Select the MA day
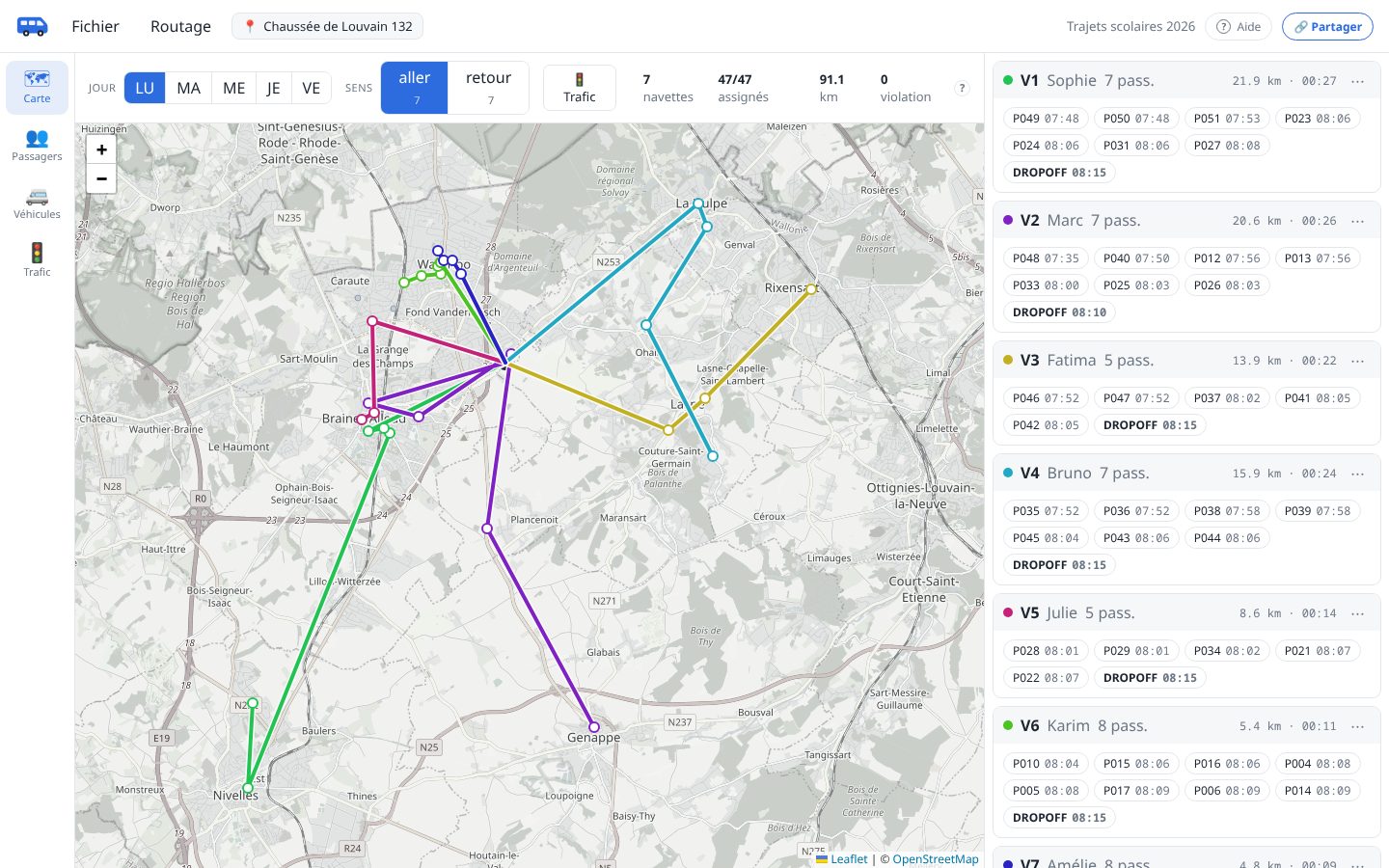This screenshot has width=1389, height=868. point(189,88)
